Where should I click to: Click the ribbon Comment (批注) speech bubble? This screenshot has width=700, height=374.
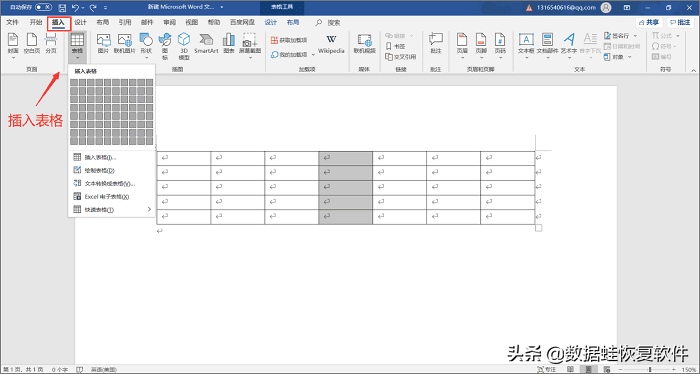436,44
